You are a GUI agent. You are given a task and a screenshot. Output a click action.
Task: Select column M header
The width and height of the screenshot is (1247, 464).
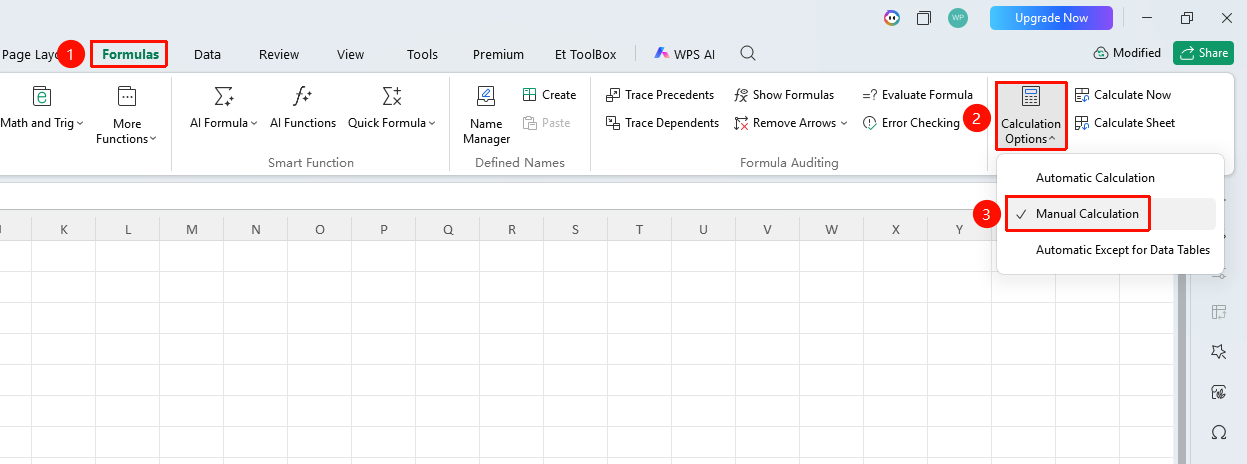[192, 230]
